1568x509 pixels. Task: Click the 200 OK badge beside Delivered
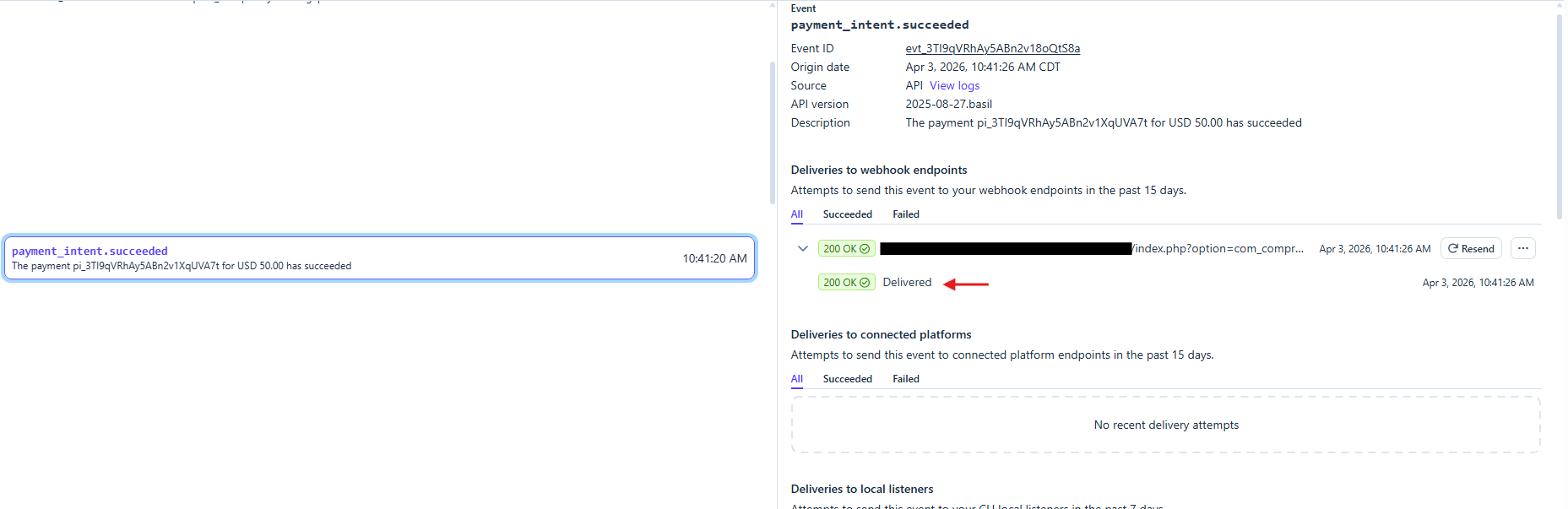(x=846, y=283)
